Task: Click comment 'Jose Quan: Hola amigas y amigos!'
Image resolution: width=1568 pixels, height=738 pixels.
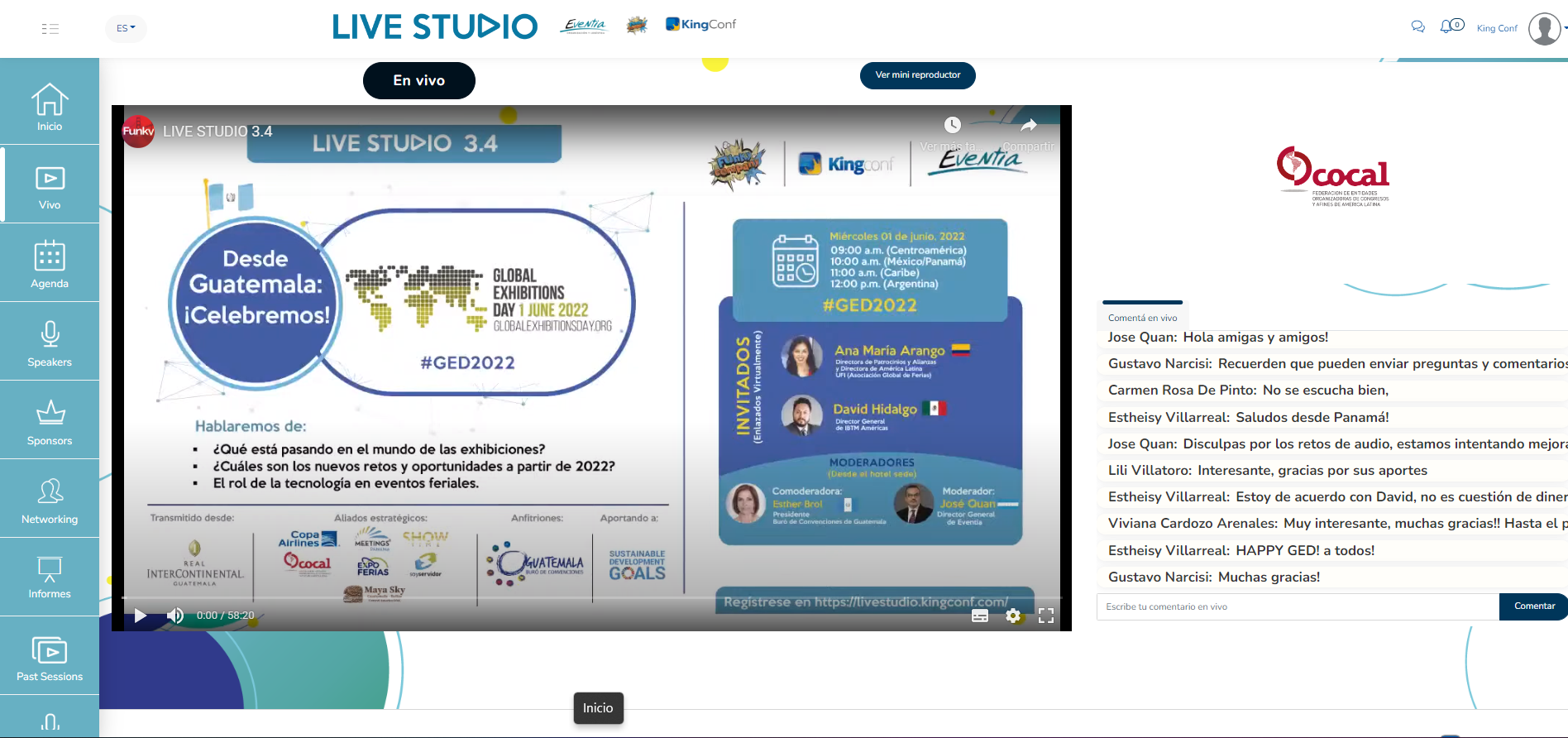Action: point(1218,337)
